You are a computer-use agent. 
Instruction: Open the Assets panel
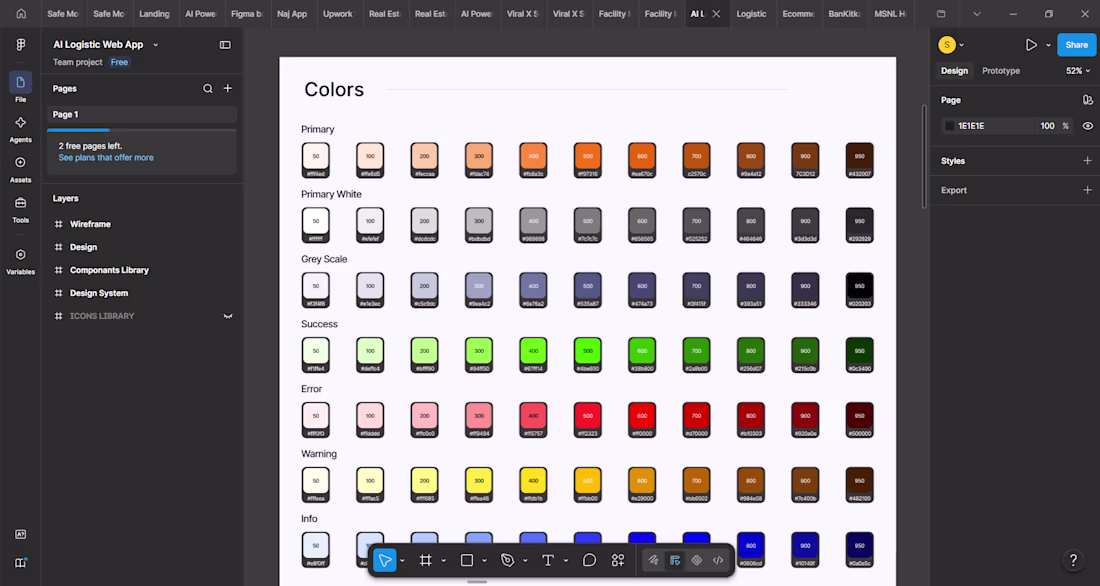20,169
